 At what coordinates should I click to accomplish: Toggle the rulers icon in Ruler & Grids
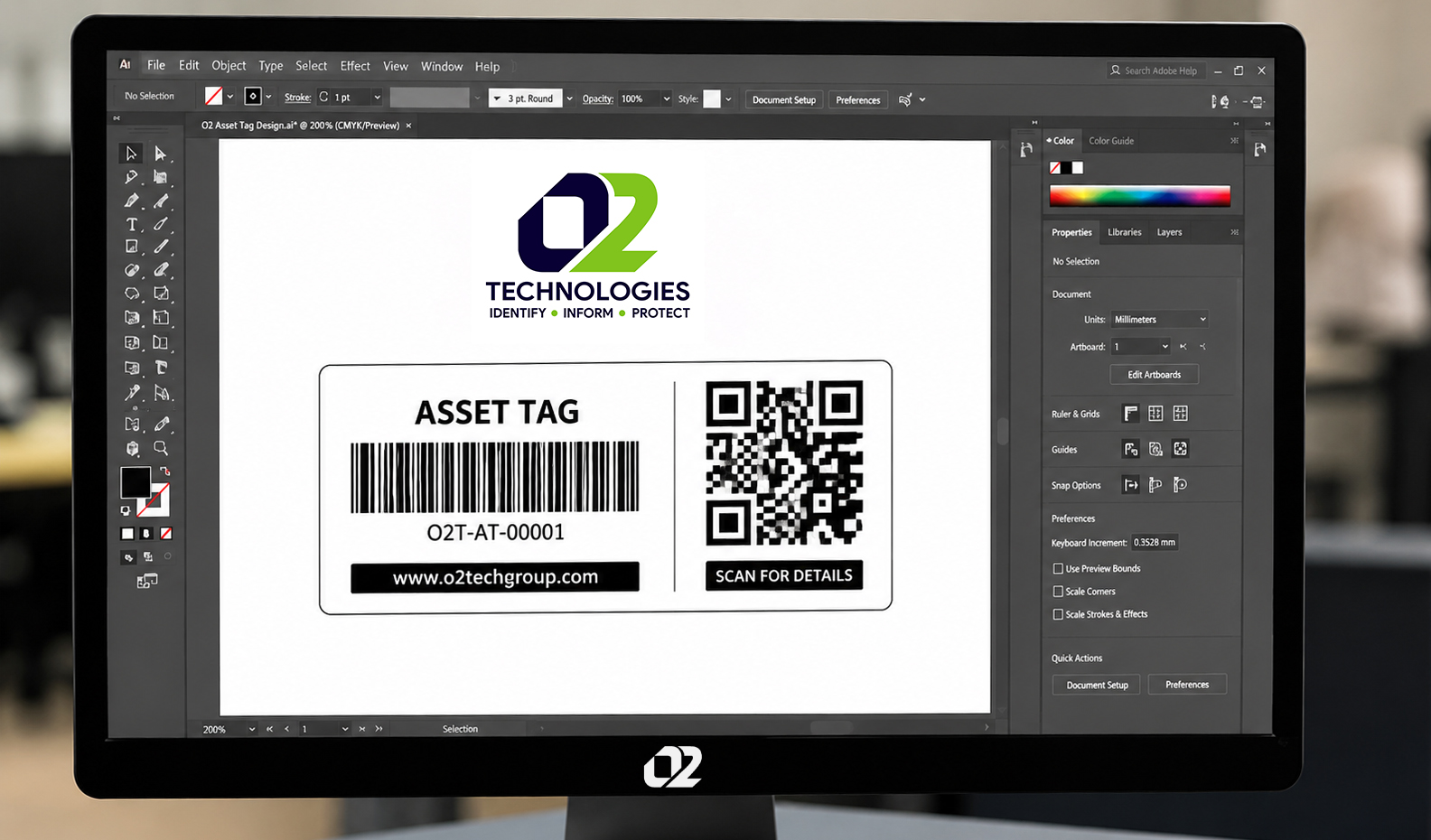(x=1130, y=414)
